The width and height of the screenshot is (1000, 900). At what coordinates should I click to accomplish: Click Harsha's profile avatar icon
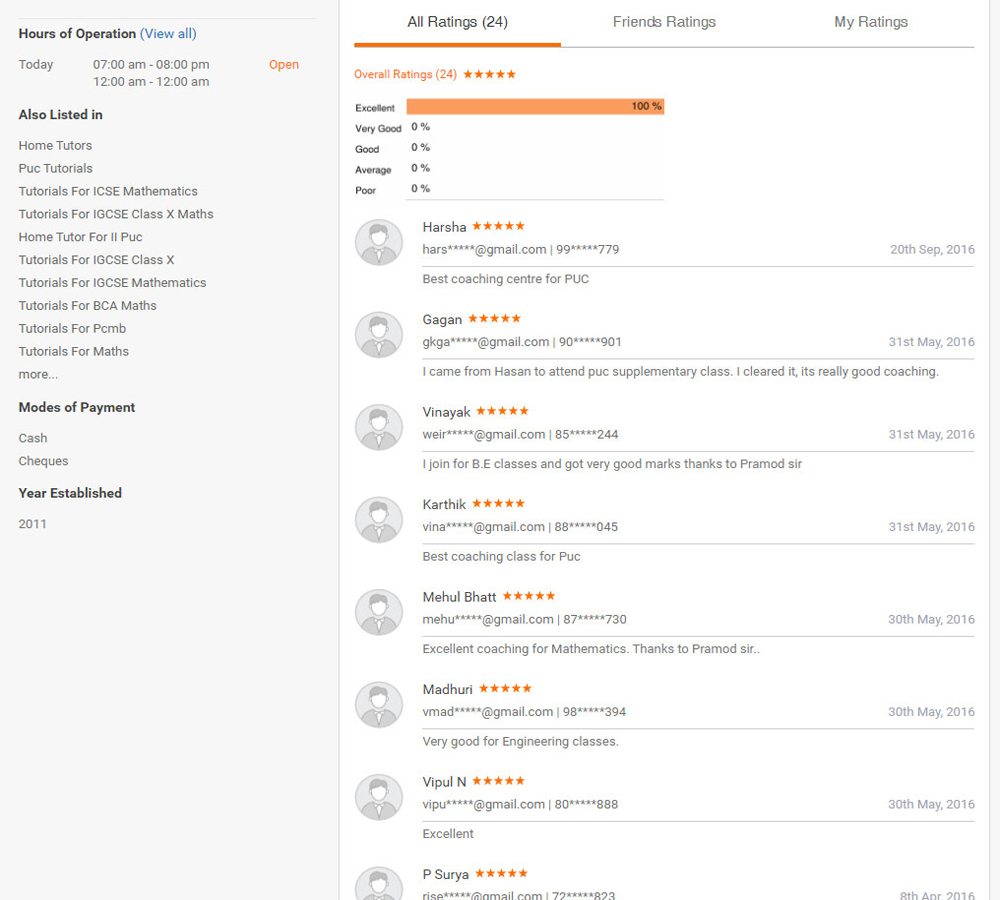(379, 242)
